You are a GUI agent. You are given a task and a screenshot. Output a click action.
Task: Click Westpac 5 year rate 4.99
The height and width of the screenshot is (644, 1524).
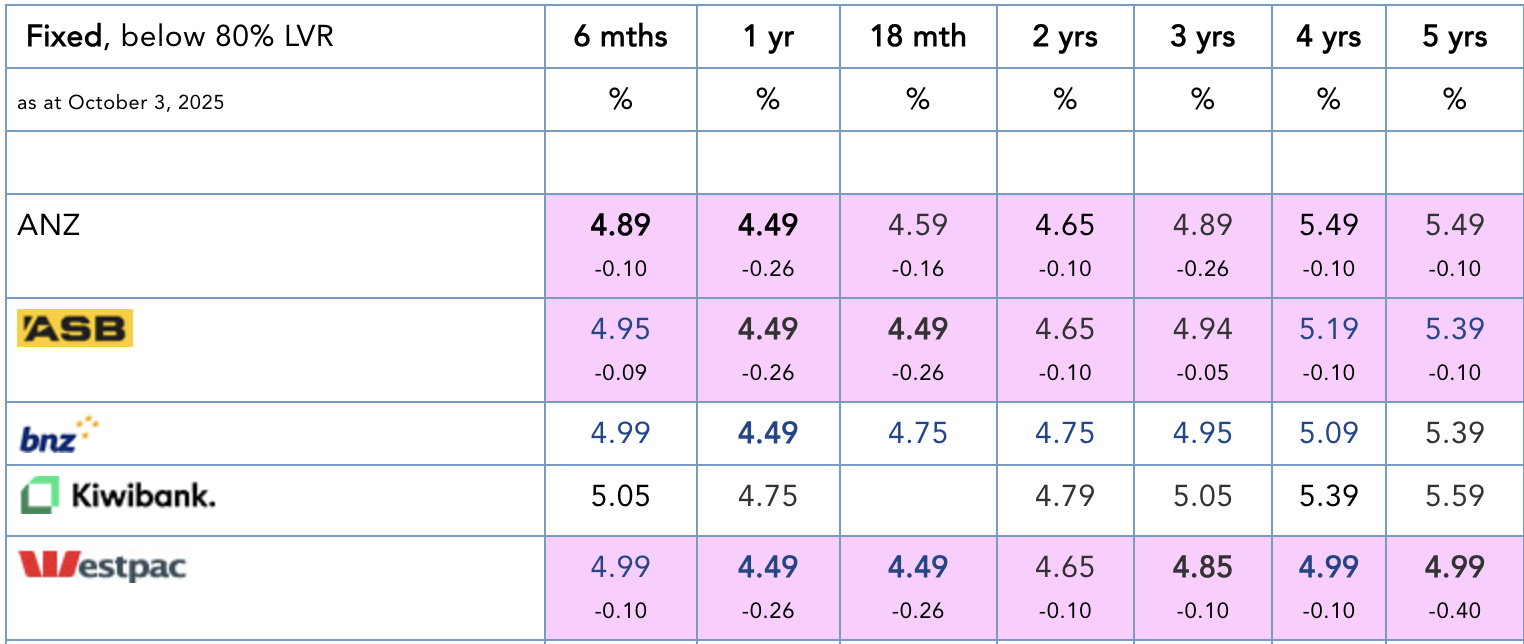coord(1455,567)
